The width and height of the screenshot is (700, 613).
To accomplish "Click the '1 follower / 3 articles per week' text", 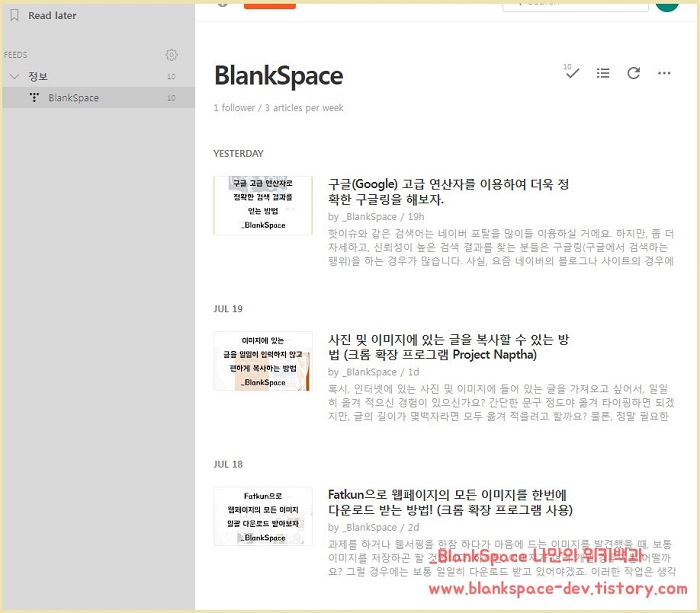I will (x=279, y=108).
